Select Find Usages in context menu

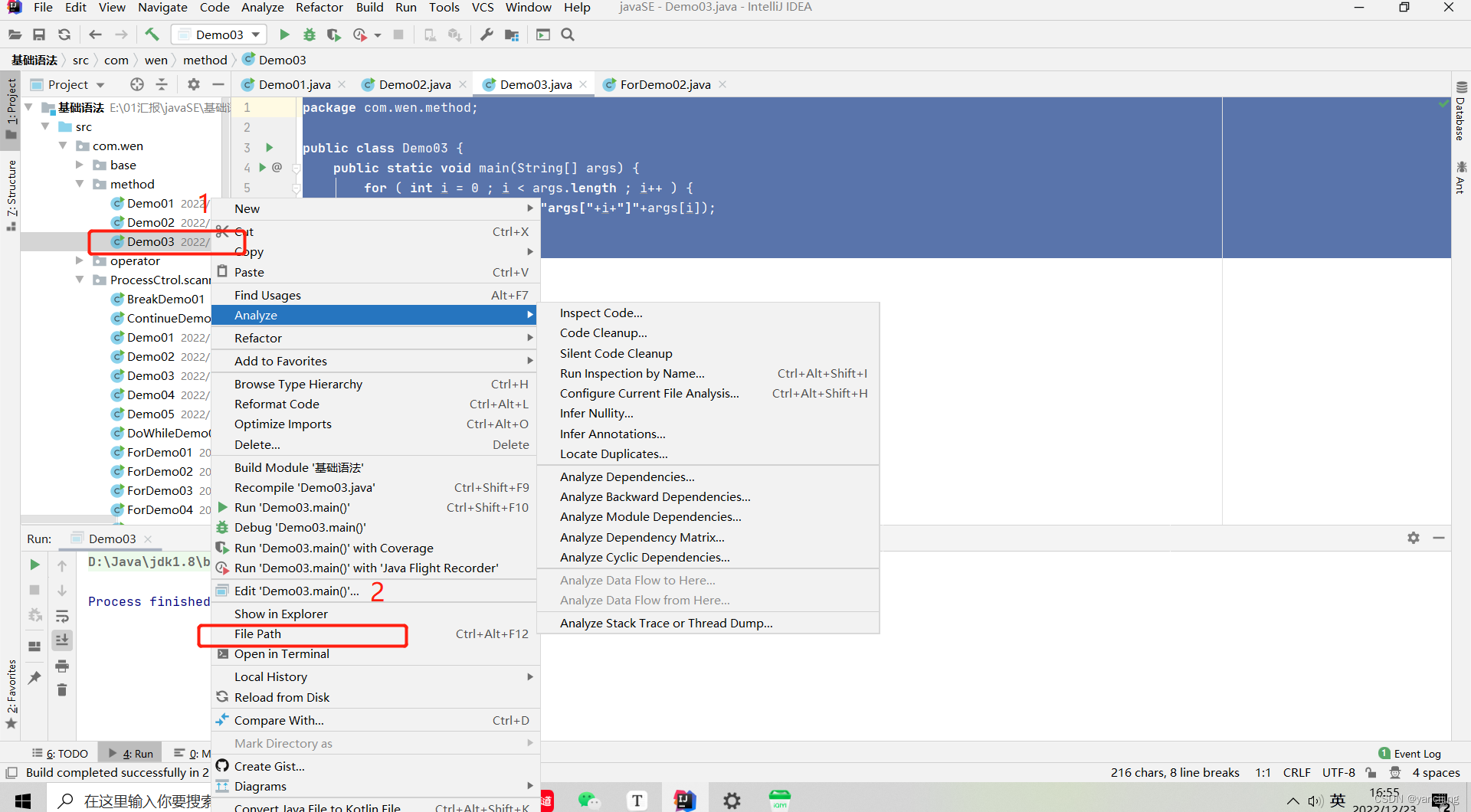click(375, 295)
